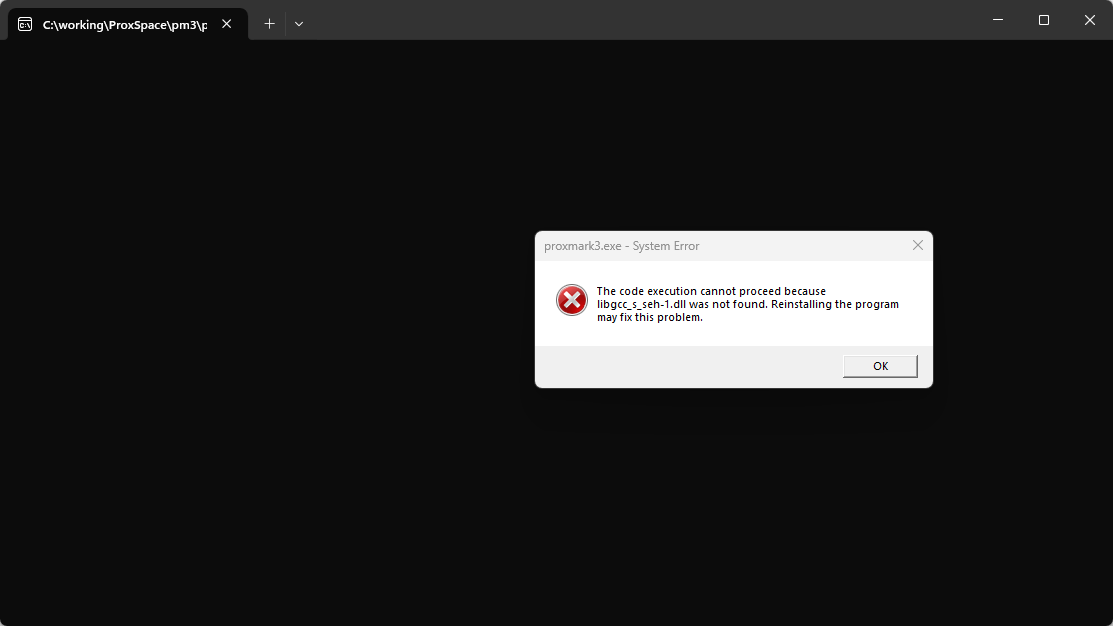Close the terminal window
The width and height of the screenshot is (1113, 626).
click(1090, 20)
